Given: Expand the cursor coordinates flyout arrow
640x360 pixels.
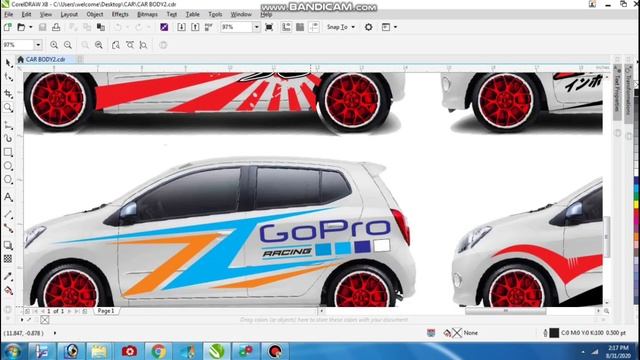Looking at the screenshot, I should click(x=55, y=333).
